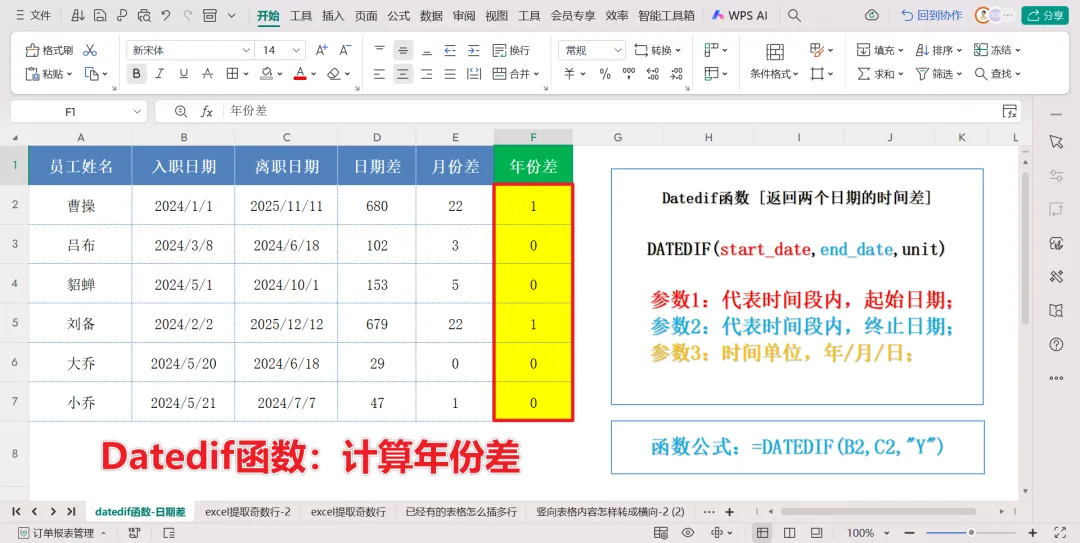Toggle bold formatting button

click(x=137, y=74)
